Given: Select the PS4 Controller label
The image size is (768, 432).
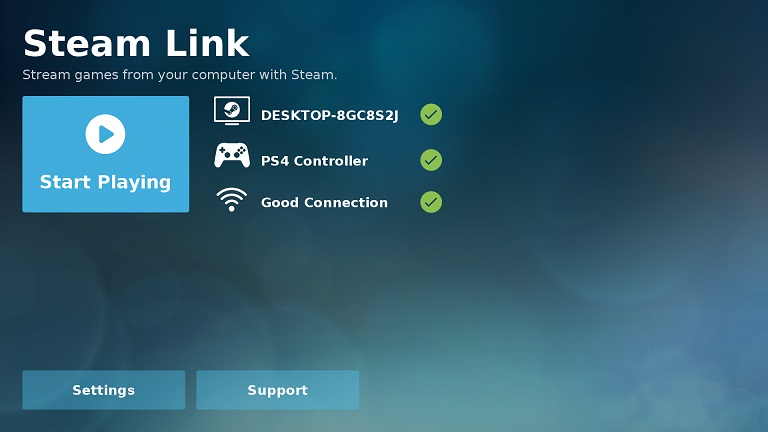Looking at the screenshot, I should point(314,161).
